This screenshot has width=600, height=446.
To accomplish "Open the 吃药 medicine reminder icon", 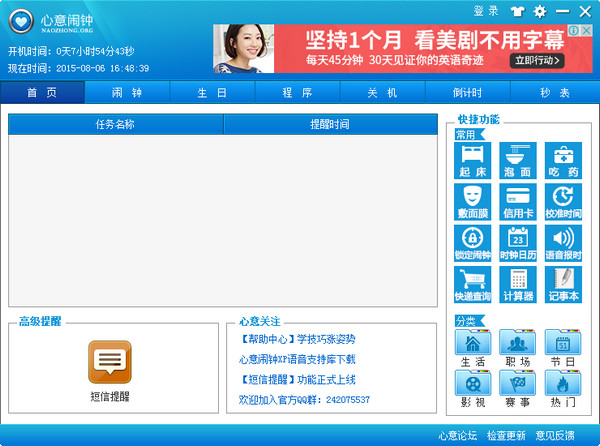I will [x=563, y=160].
